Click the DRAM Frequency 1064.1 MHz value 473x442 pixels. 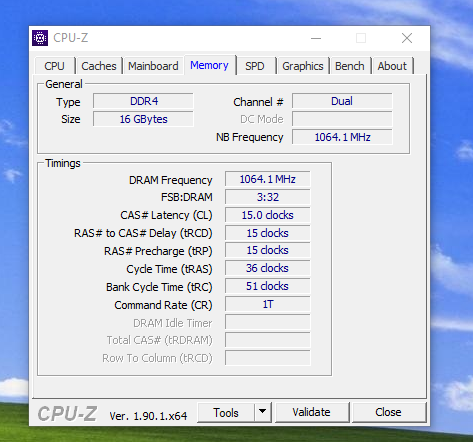tap(268, 179)
